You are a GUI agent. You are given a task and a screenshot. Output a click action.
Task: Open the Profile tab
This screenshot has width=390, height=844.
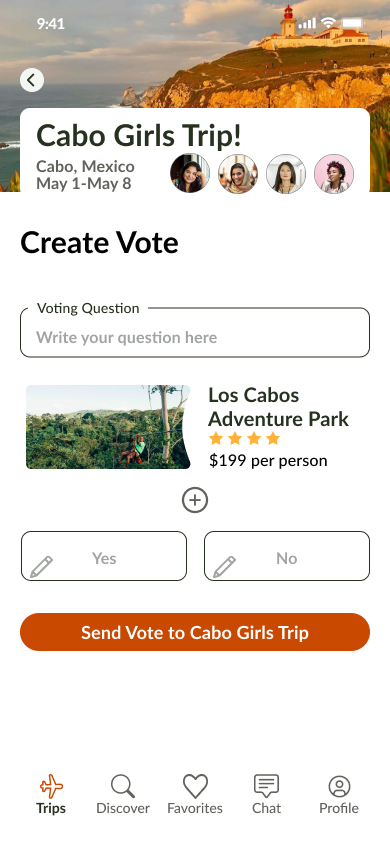(339, 794)
